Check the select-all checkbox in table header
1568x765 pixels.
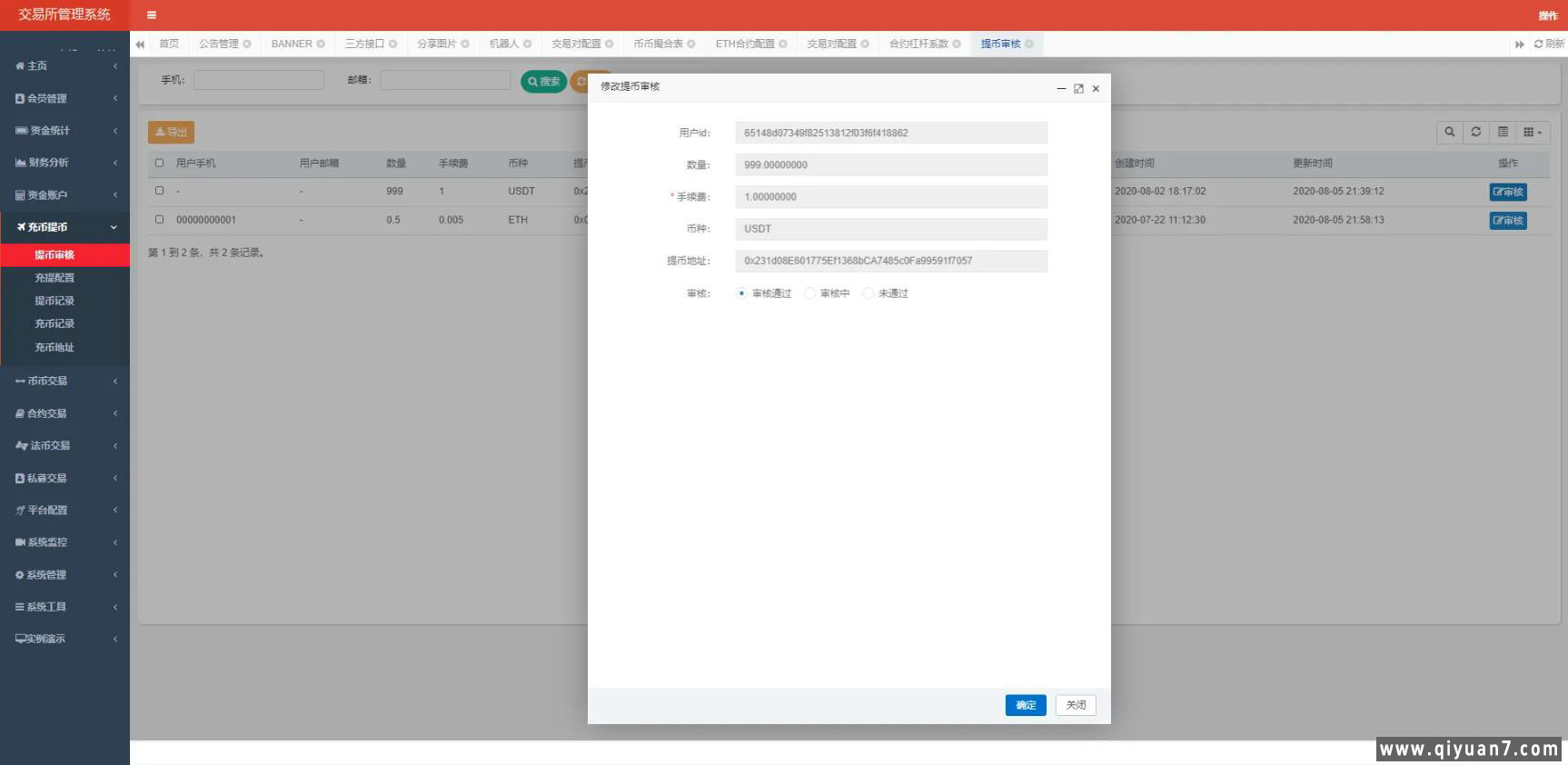[160, 164]
